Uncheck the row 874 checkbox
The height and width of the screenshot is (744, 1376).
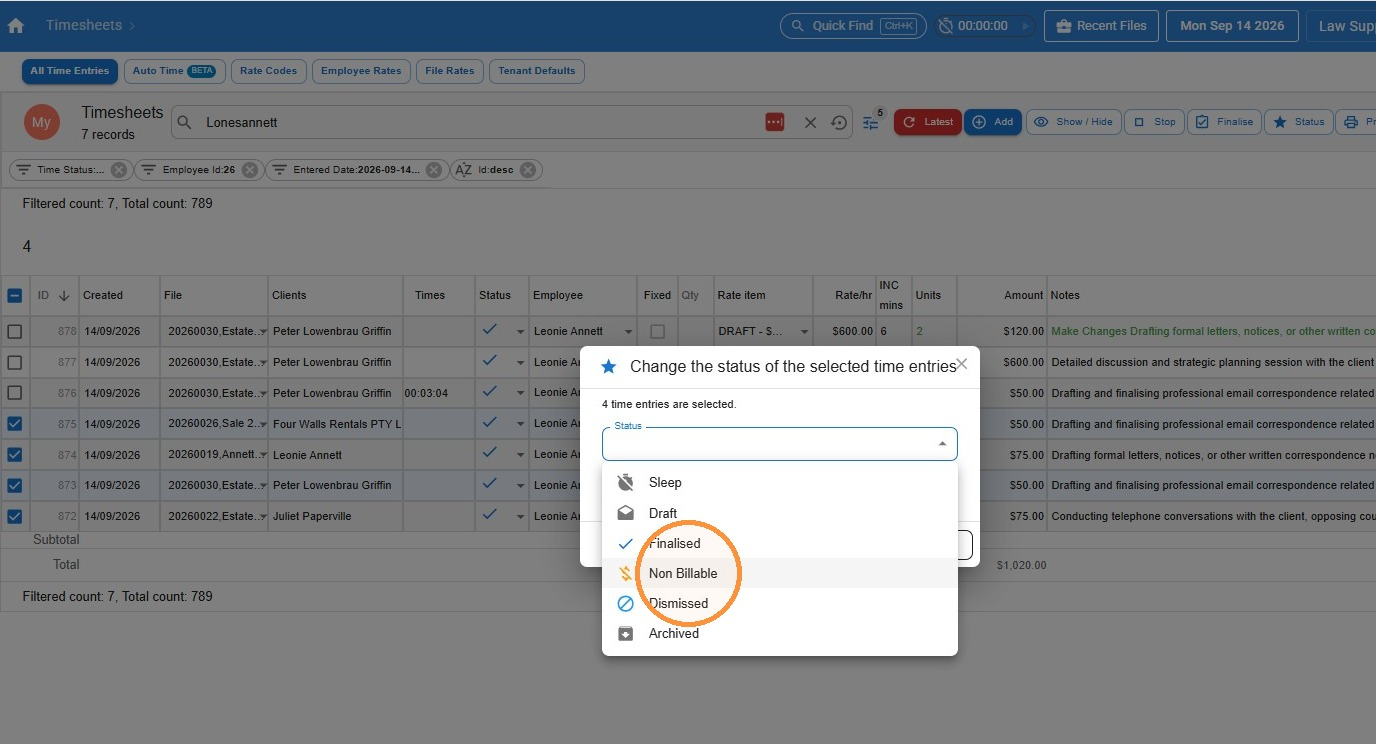tap(15, 455)
